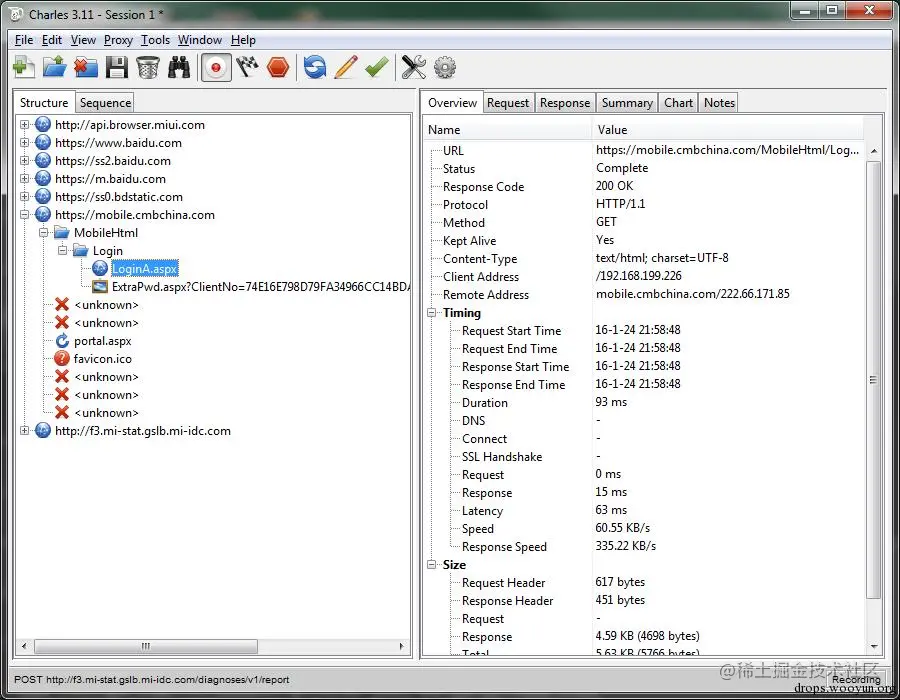Edit selected request with the pencil icon
Viewport: 900px width, 700px height.
(346, 67)
